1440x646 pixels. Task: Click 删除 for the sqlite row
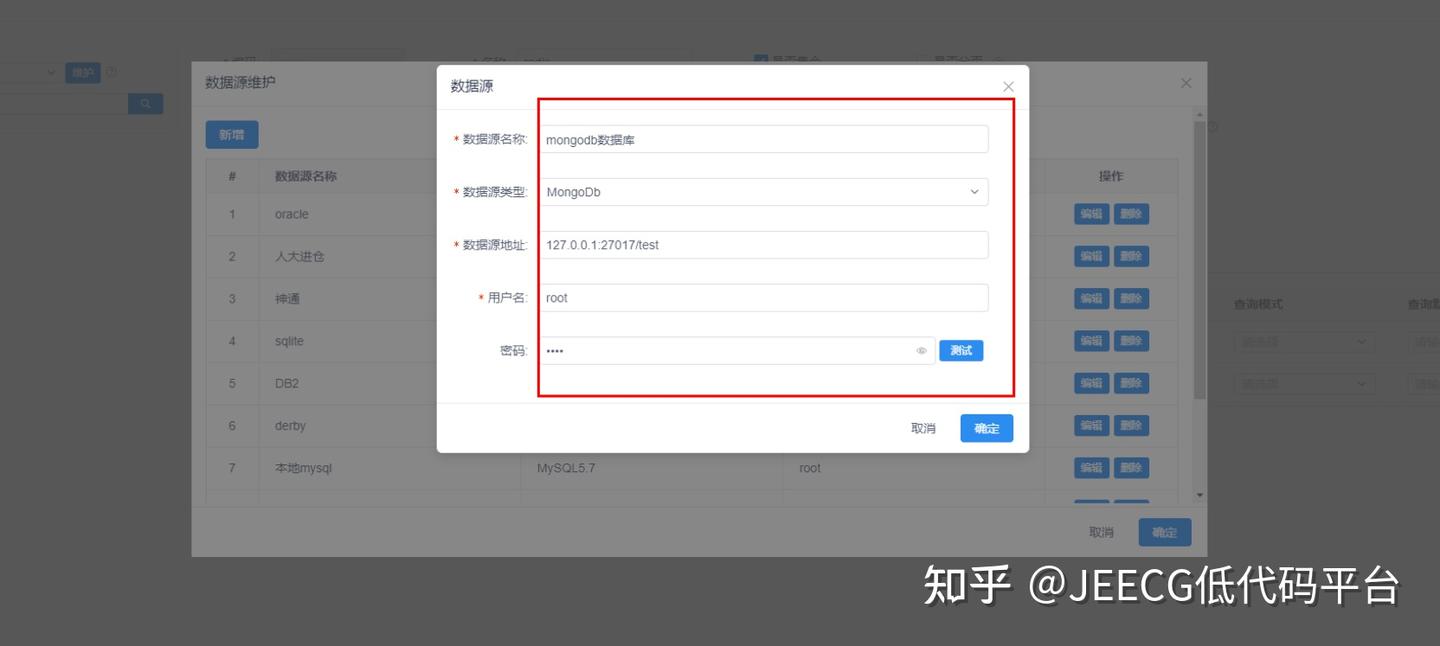pyautogui.click(x=1131, y=341)
